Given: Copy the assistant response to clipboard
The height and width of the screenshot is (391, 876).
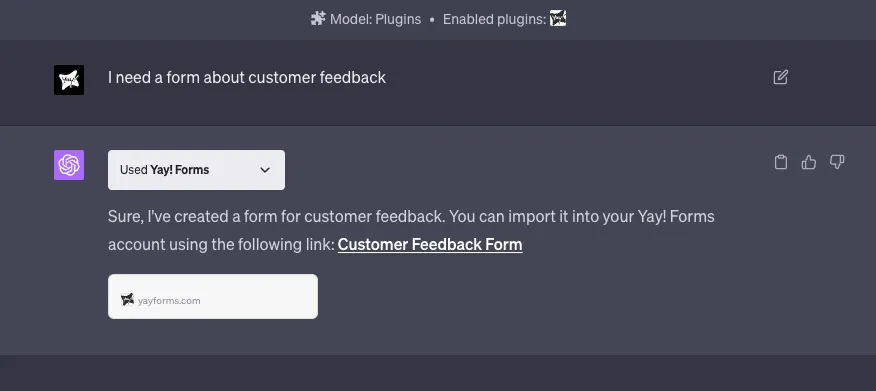Looking at the screenshot, I should 780,162.
